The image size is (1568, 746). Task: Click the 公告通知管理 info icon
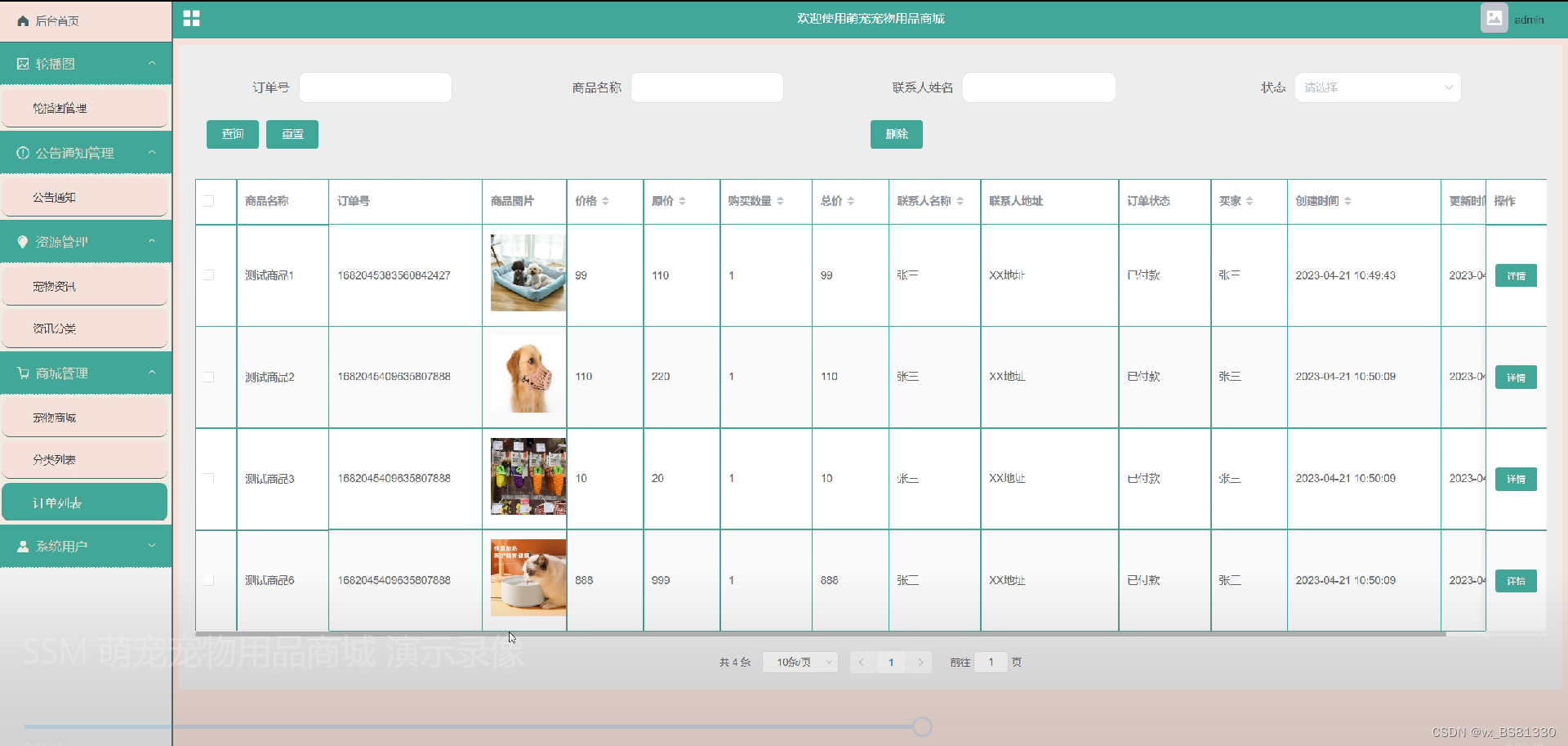[23, 153]
